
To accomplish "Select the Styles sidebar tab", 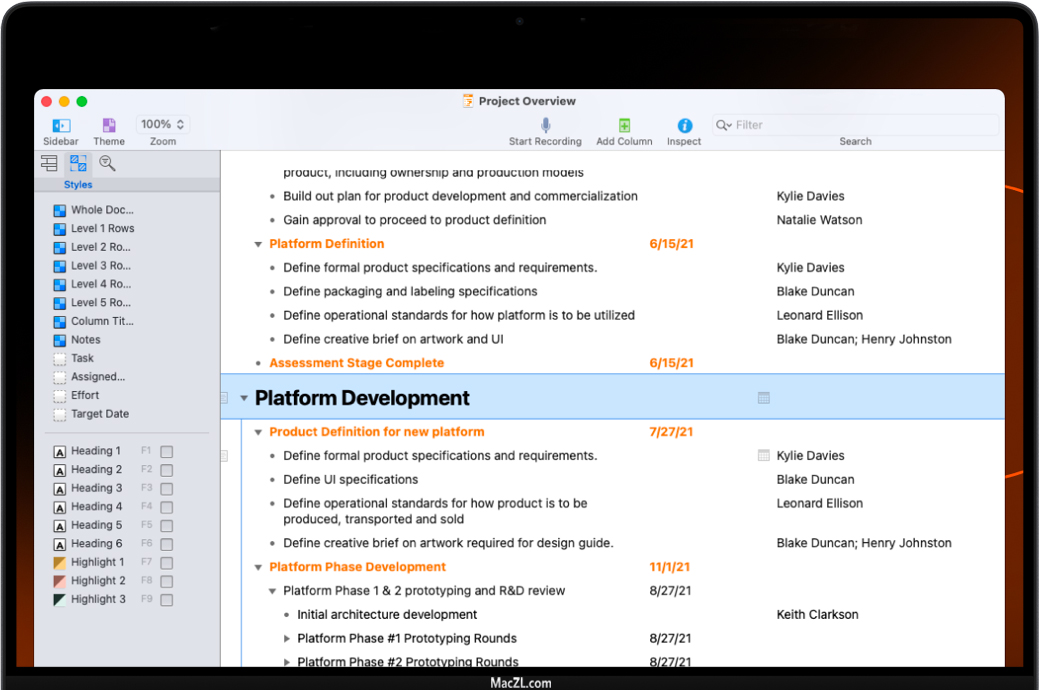I will [77, 164].
